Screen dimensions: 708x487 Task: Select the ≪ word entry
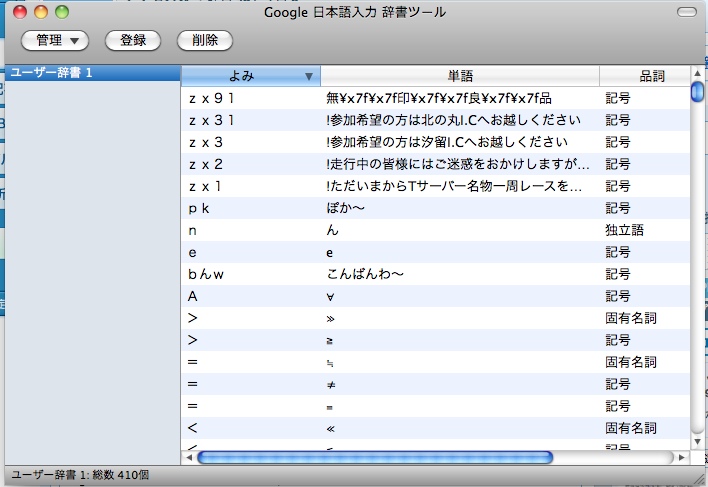pyautogui.click(x=435, y=428)
